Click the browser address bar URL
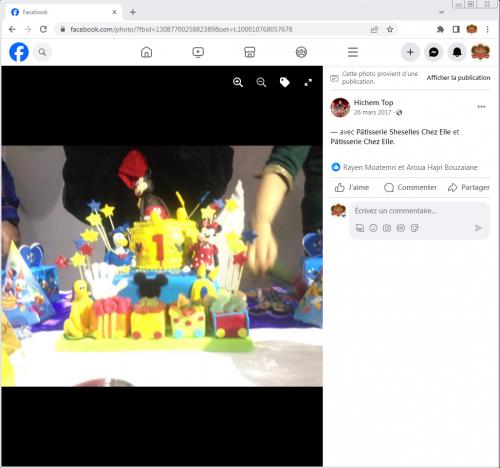The height and width of the screenshot is (468, 500). (181, 29)
